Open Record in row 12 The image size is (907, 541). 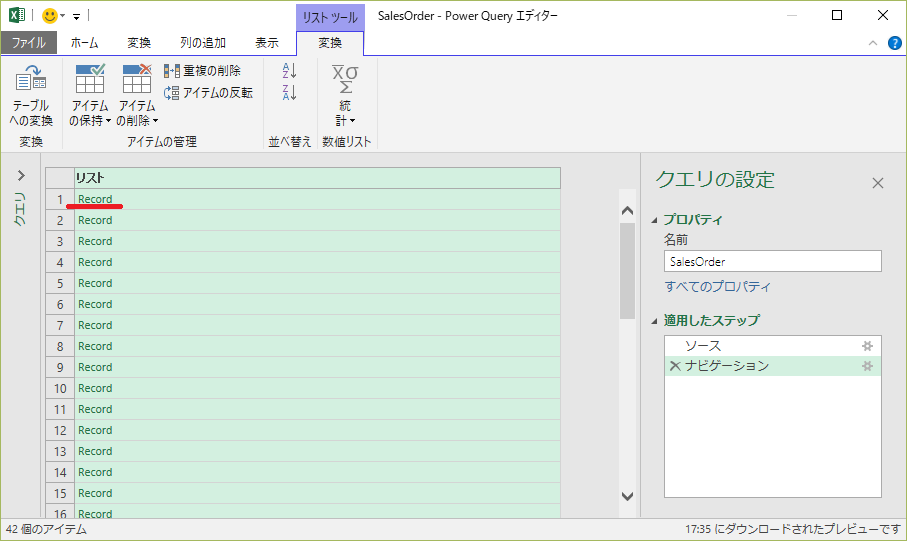pyautogui.click(x=95, y=430)
